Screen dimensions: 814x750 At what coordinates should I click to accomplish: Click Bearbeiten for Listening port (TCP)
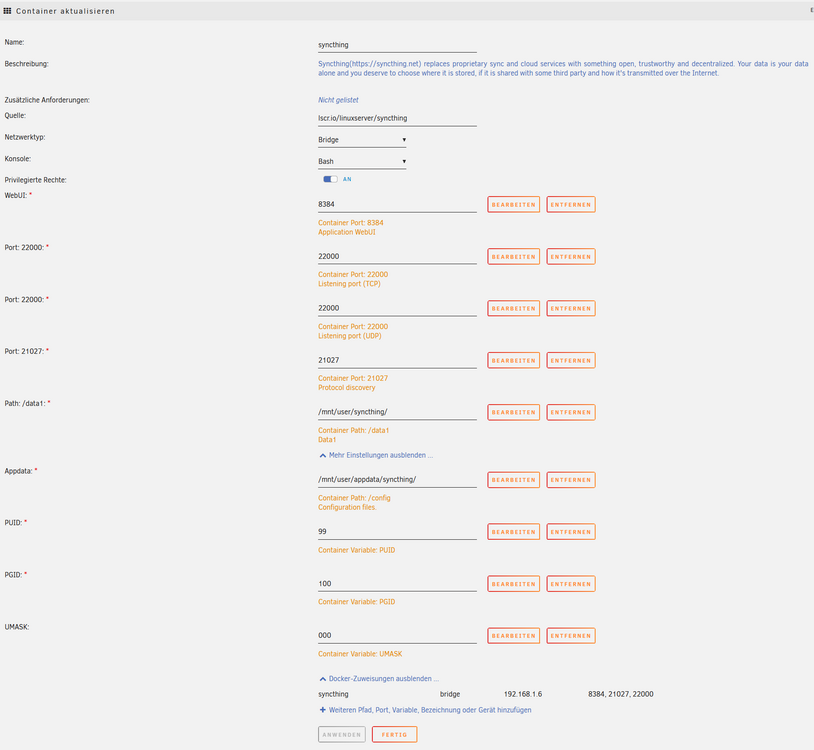(x=513, y=256)
